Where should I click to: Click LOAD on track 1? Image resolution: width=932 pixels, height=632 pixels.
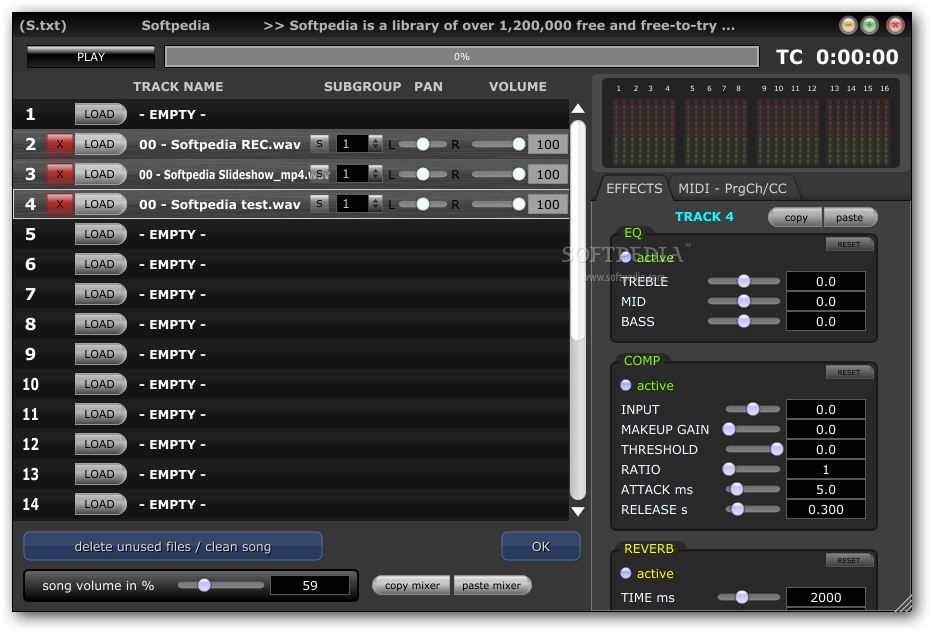tap(100, 114)
